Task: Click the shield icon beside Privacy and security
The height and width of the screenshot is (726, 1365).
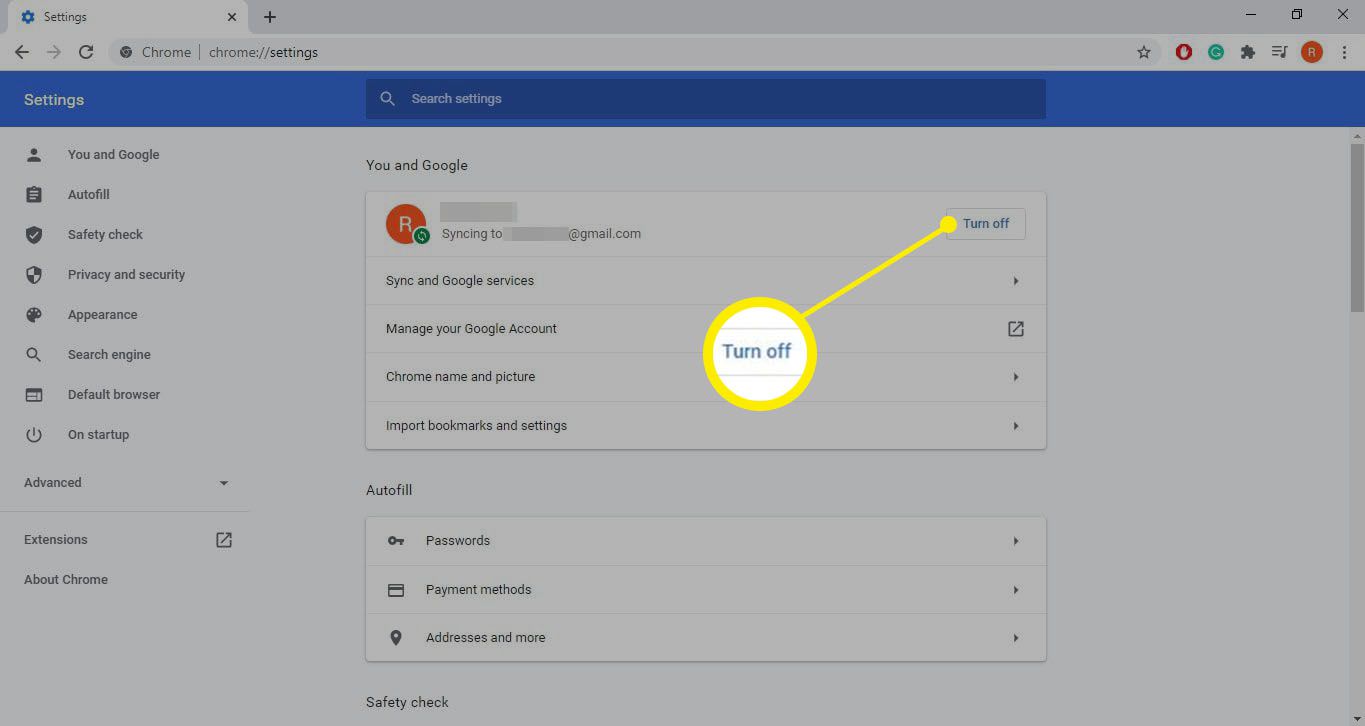Action: 34,275
